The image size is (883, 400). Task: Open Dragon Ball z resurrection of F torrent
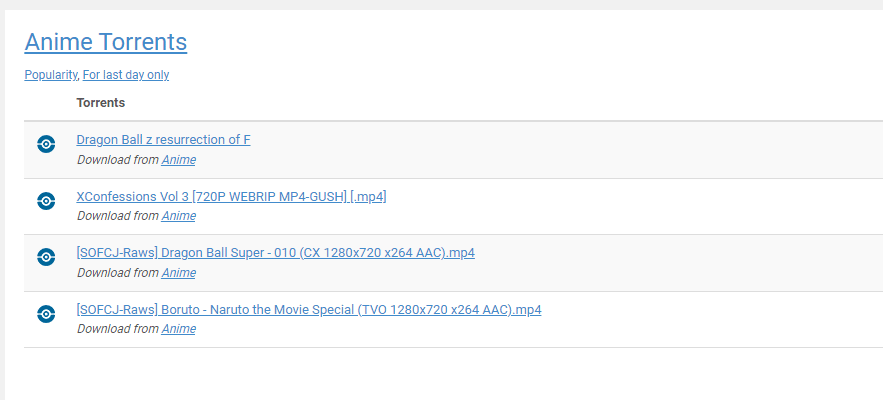tap(163, 140)
